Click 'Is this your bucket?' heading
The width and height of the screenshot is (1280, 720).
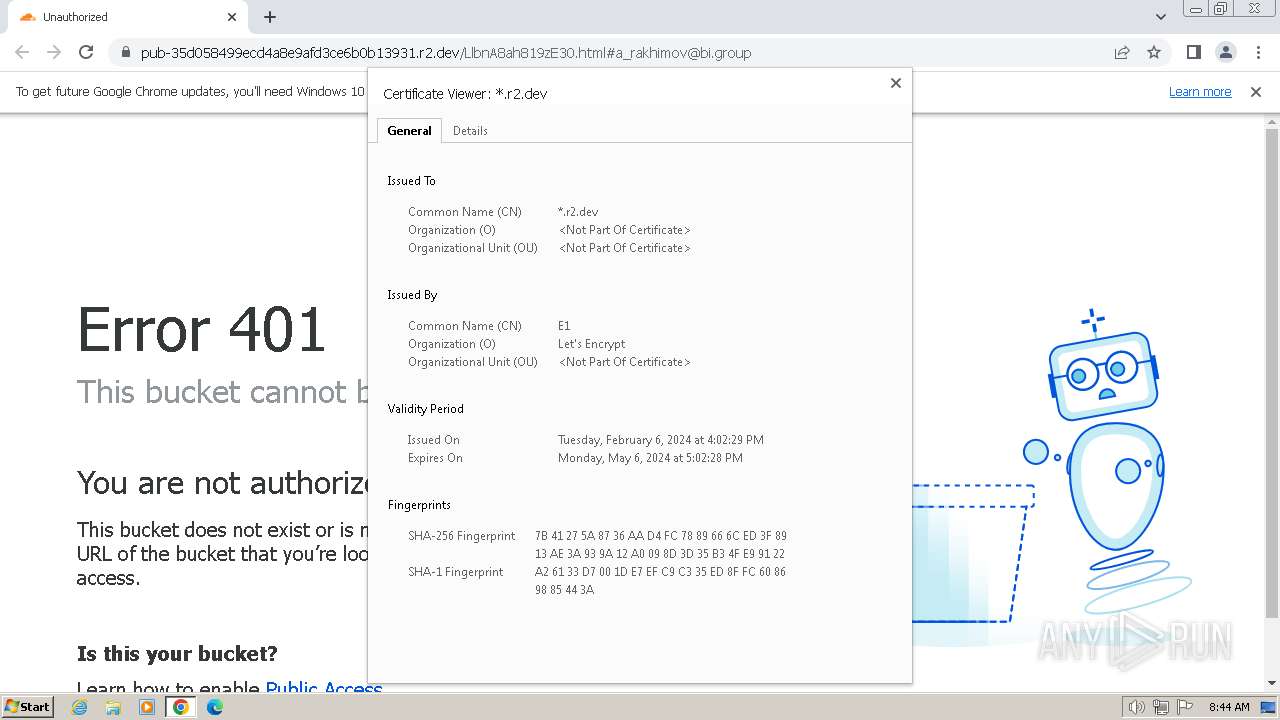pyautogui.click(x=177, y=654)
